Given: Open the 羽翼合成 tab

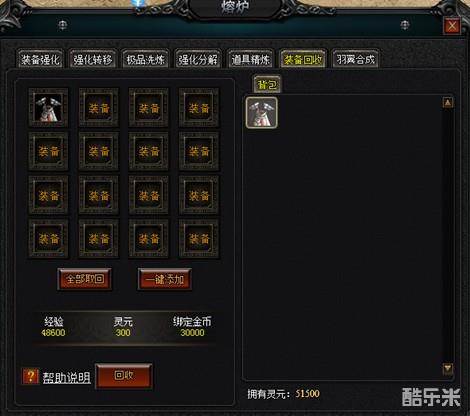Looking at the screenshot, I should [x=355, y=59].
